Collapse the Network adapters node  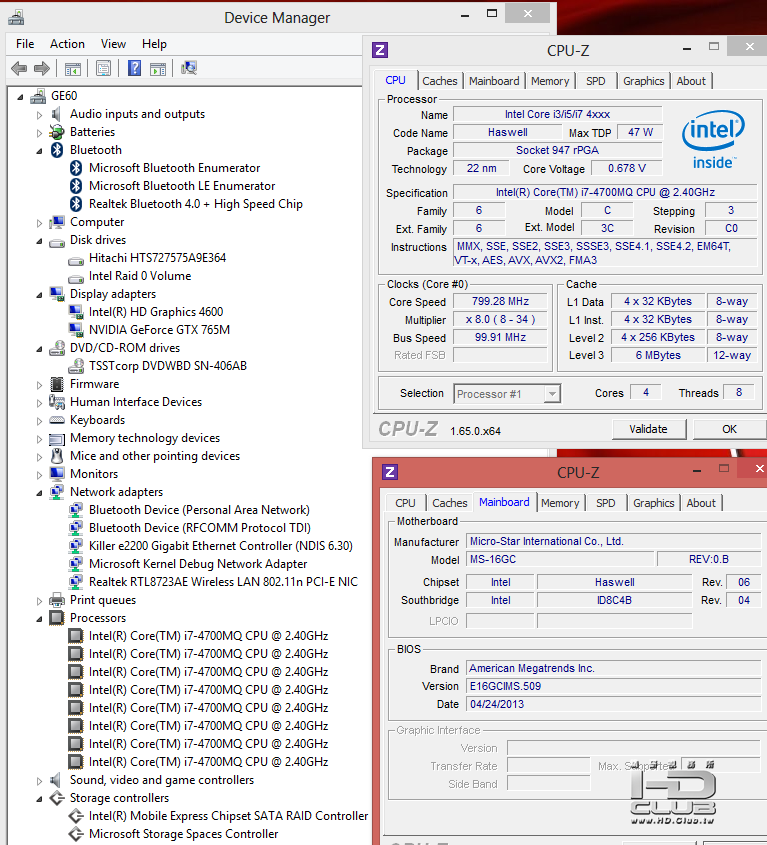pos(39,493)
